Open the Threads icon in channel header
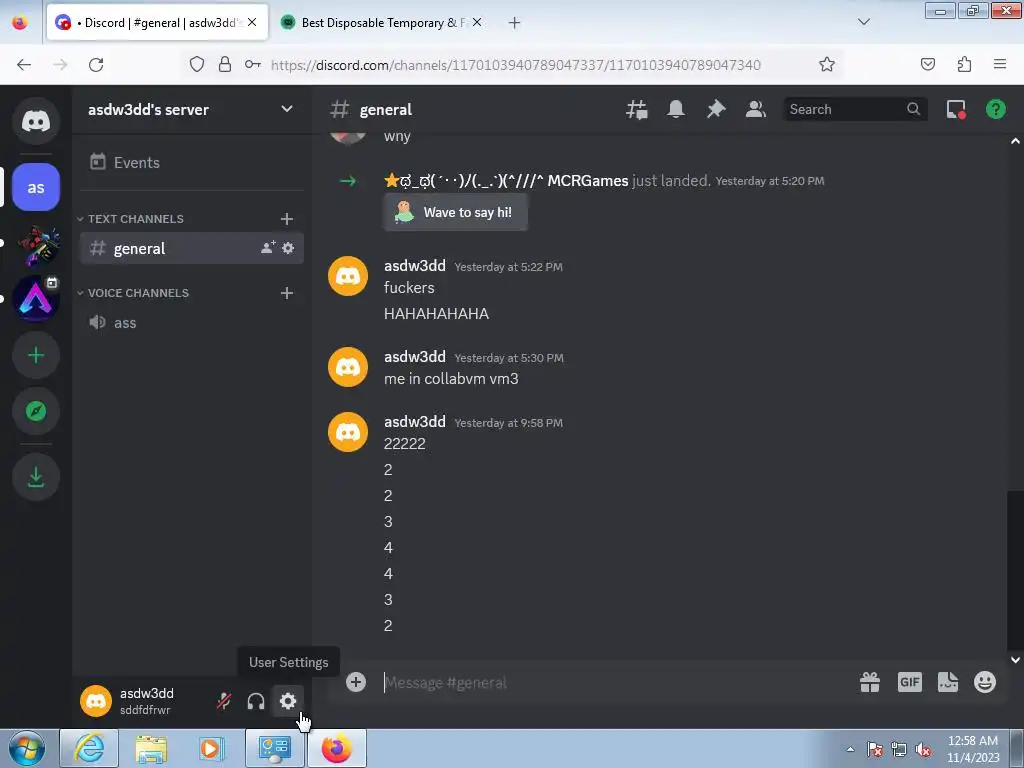The image size is (1024, 768). coord(637,109)
